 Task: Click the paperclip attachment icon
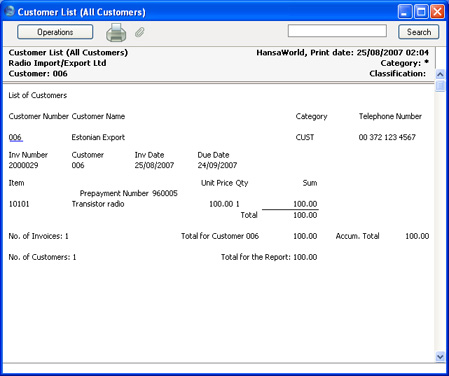tap(140, 32)
